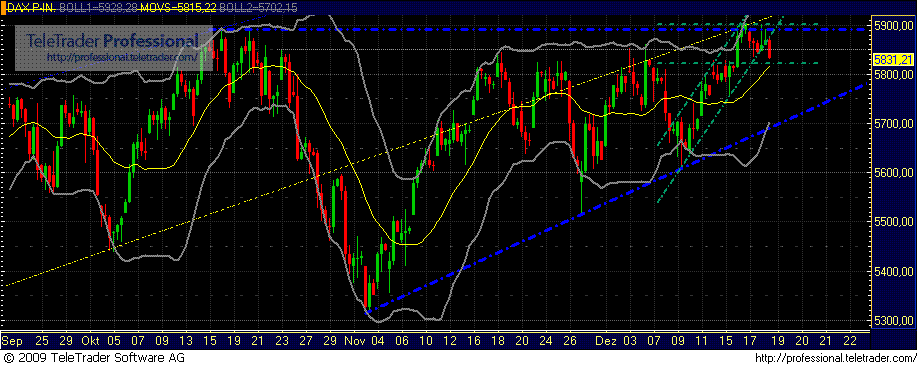This screenshot has height=367, width=917.
Task: Click date 27 on the time axis
Action: [x=306, y=340]
